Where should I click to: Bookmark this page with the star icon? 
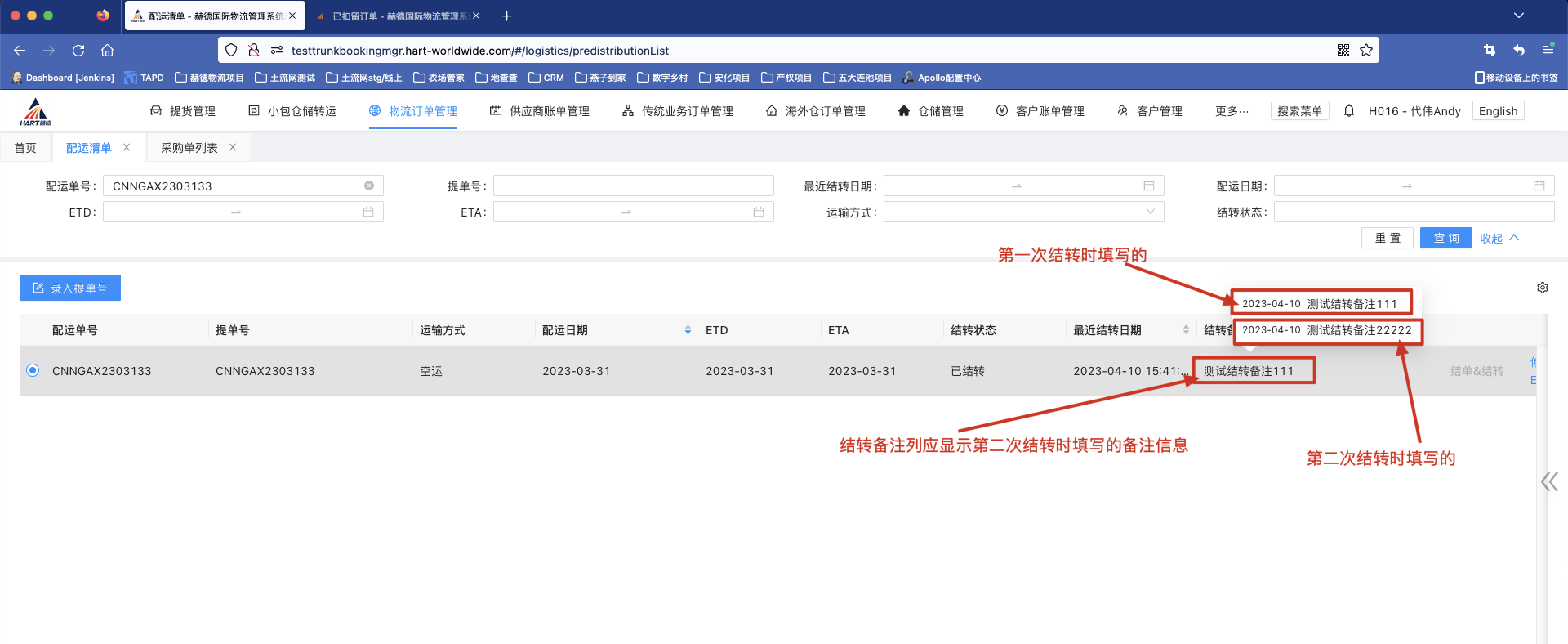pyautogui.click(x=1366, y=51)
